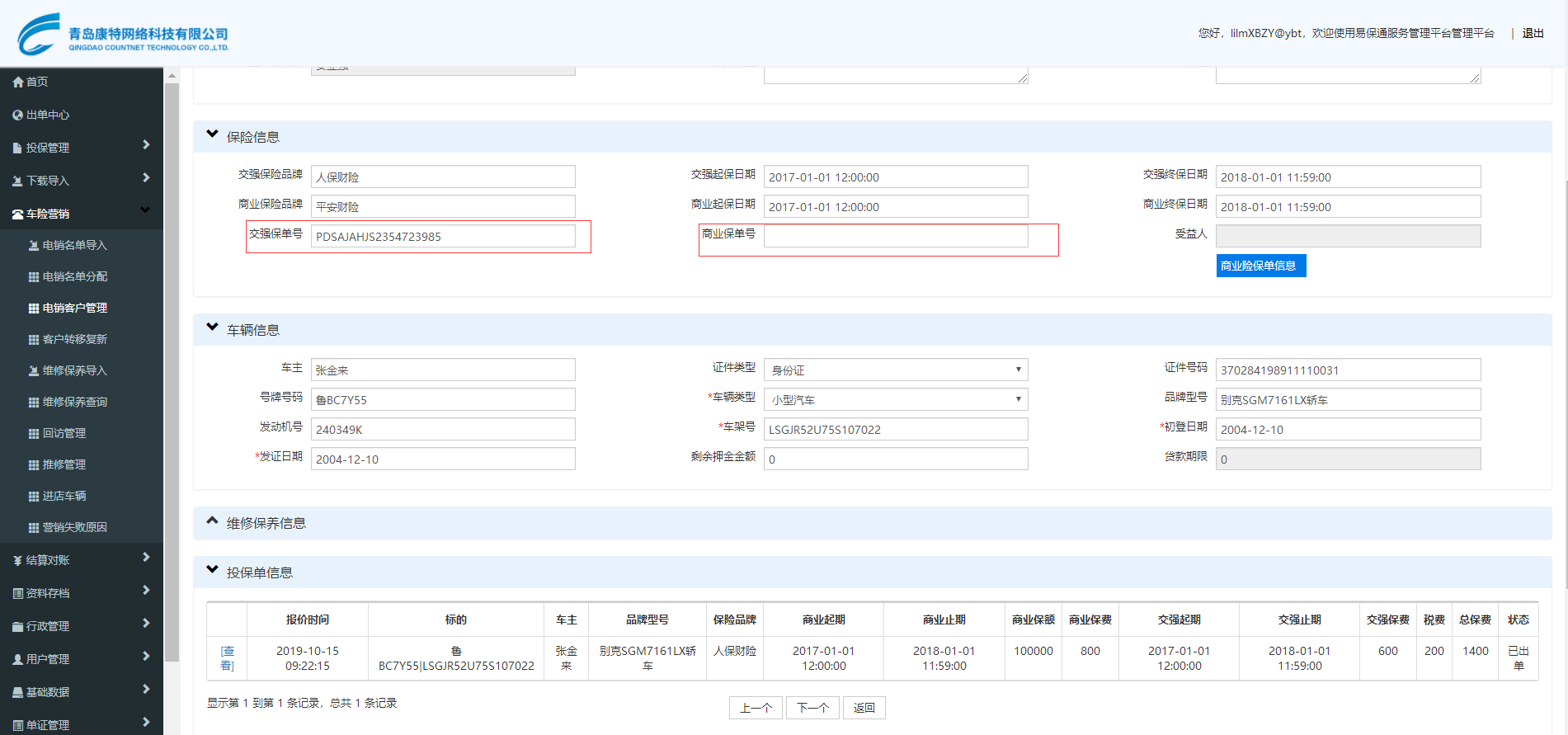Click the grid icon beside 推修管理
The height and width of the screenshot is (735, 1568).
click(x=34, y=464)
